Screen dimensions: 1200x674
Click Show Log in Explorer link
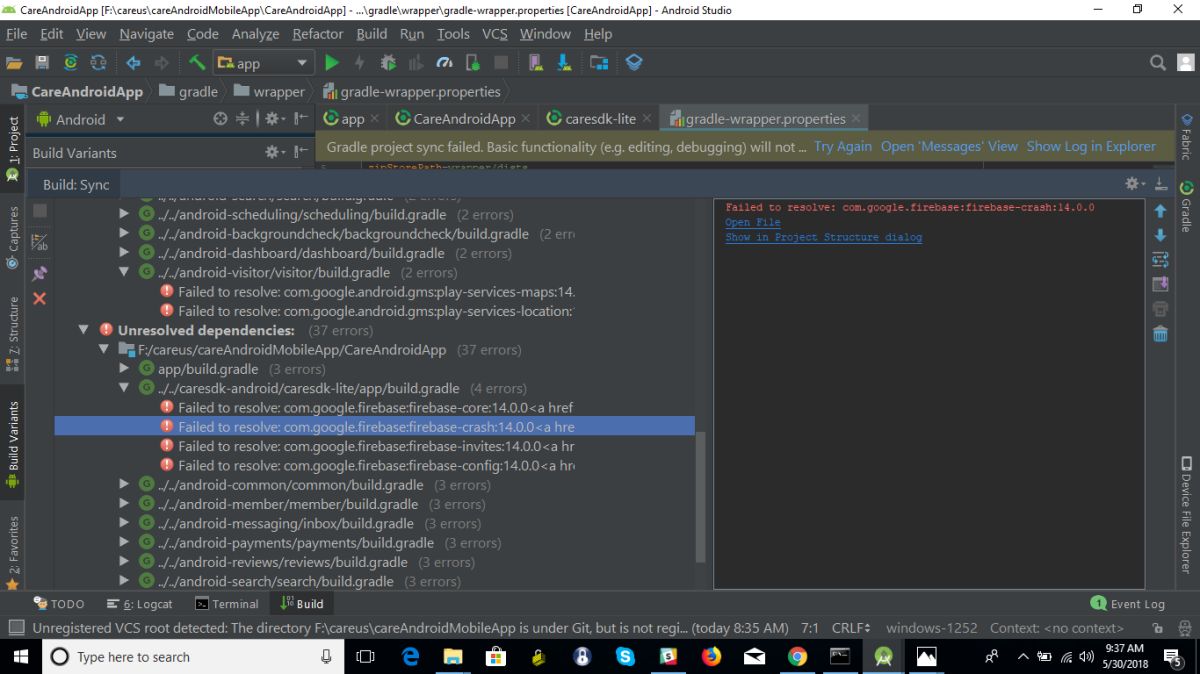1091,146
